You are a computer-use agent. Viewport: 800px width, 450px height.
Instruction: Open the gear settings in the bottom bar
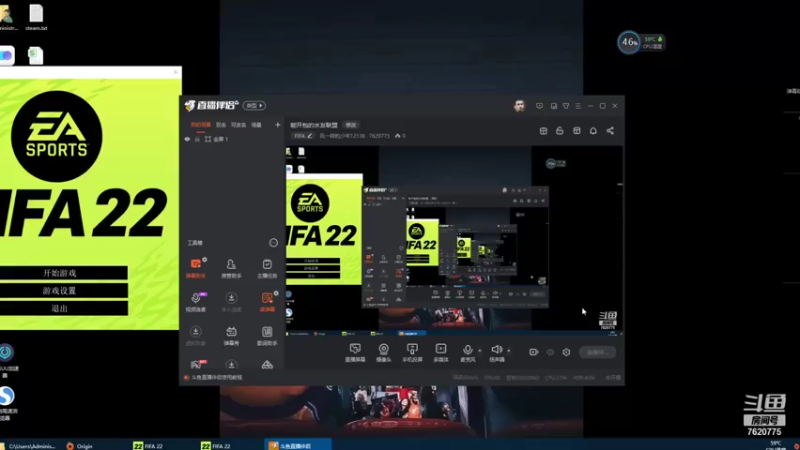pos(566,352)
